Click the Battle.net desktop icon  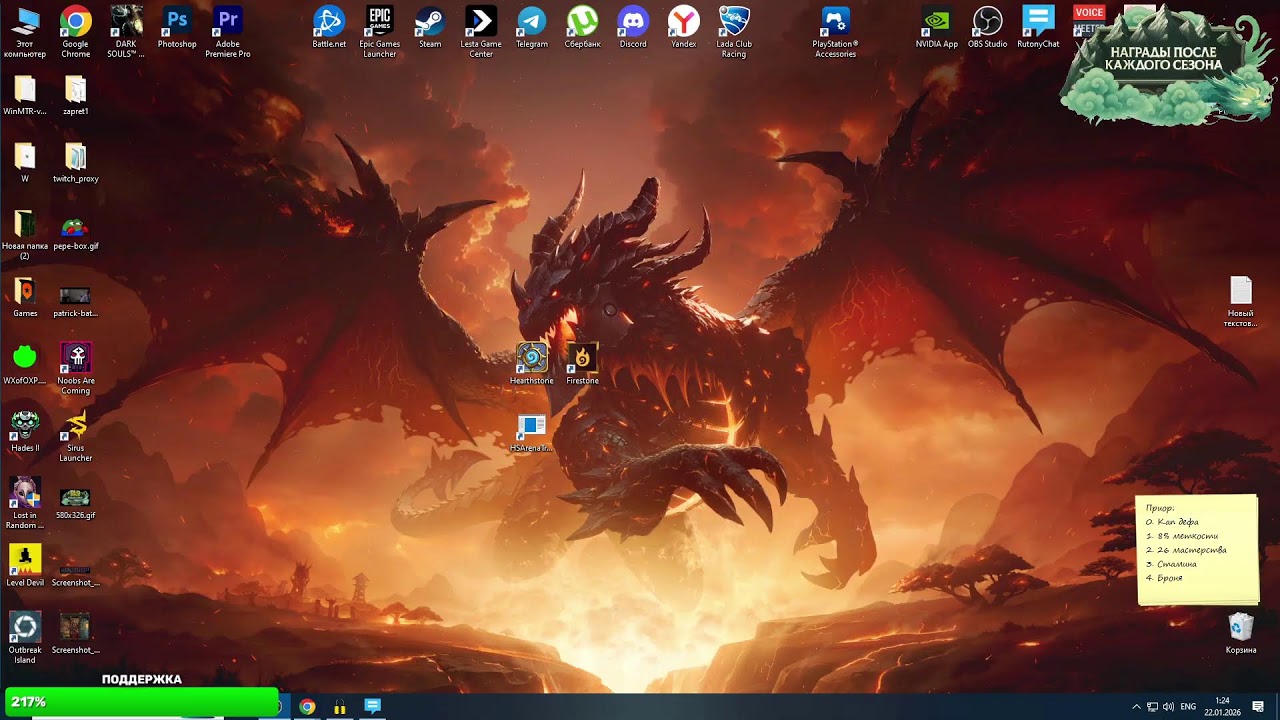tap(329, 27)
